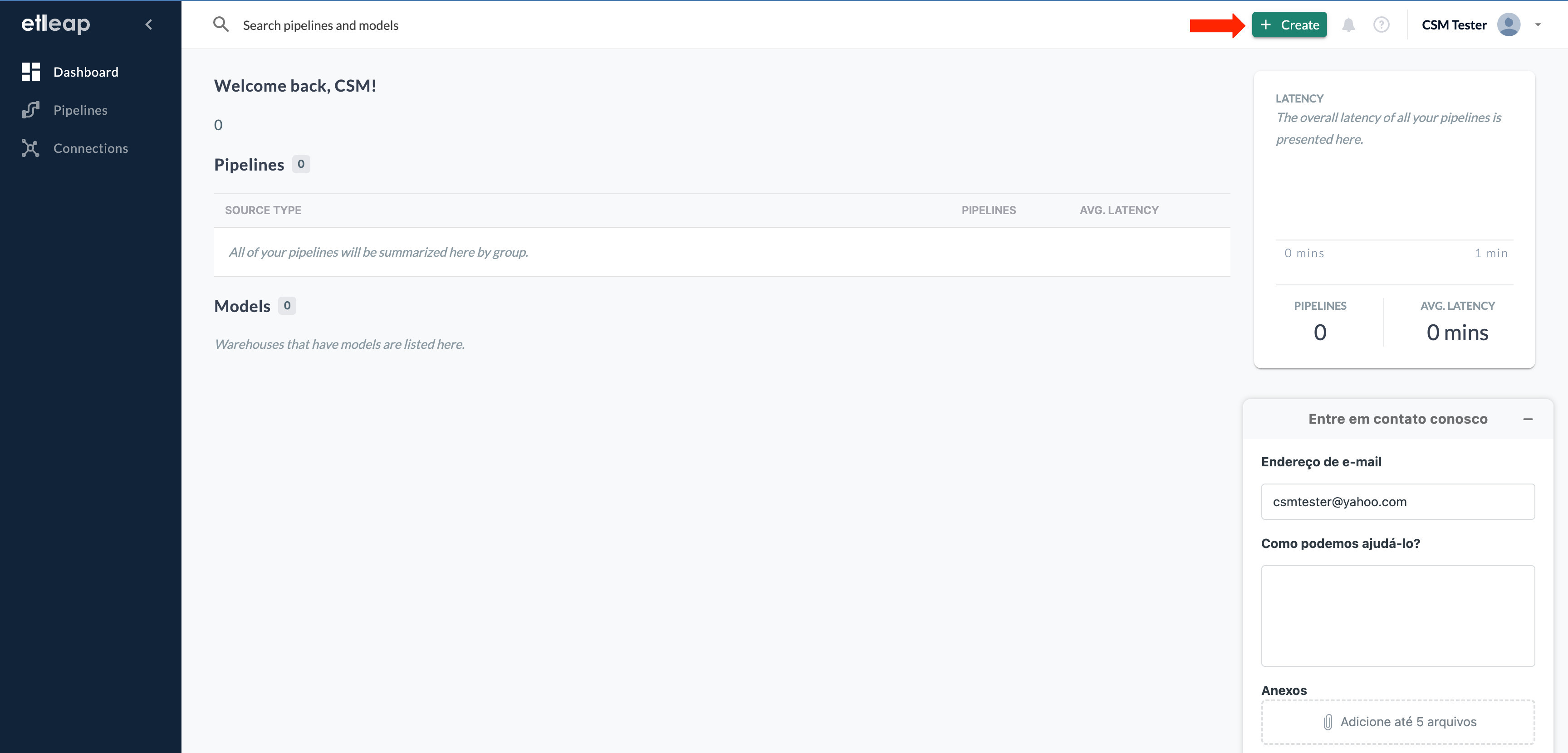Open notifications via the bell icon
Viewport: 1568px width, 753px height.
coord(1348,25)
